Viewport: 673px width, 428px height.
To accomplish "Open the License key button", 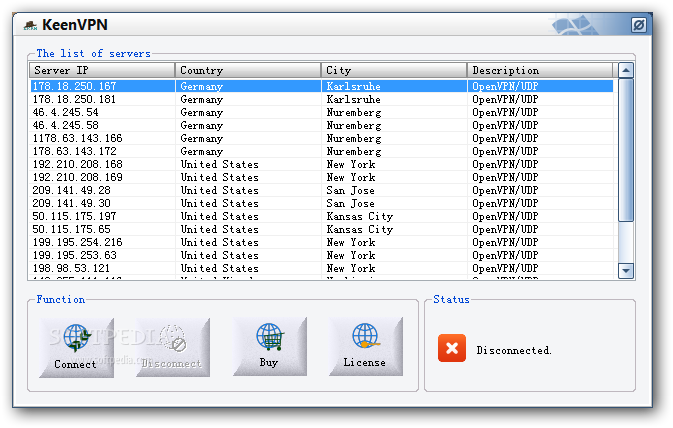I will click(x=366, y=347).
